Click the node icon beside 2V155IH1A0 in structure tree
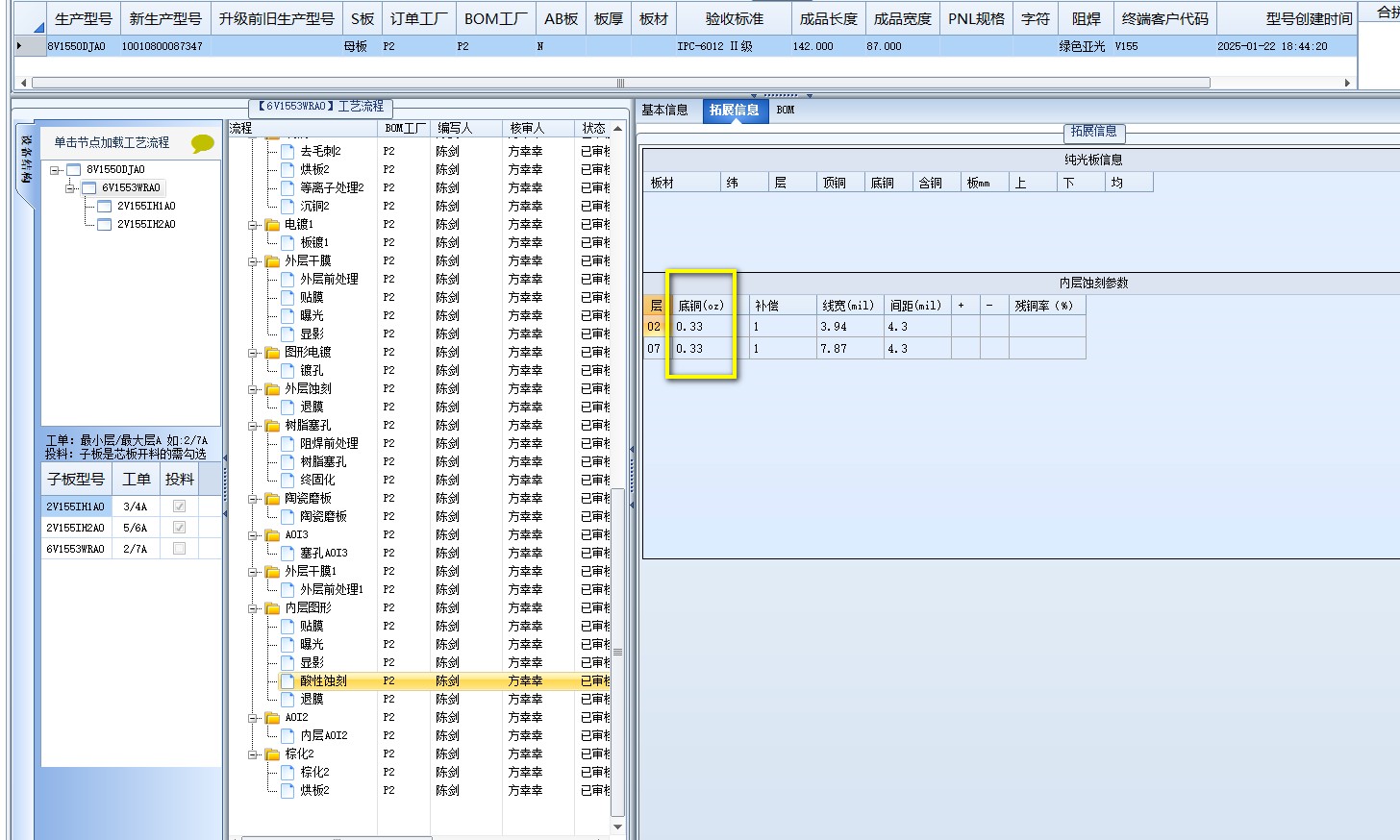The width and height of the screenshot is (1400, 840). [105, 206]
